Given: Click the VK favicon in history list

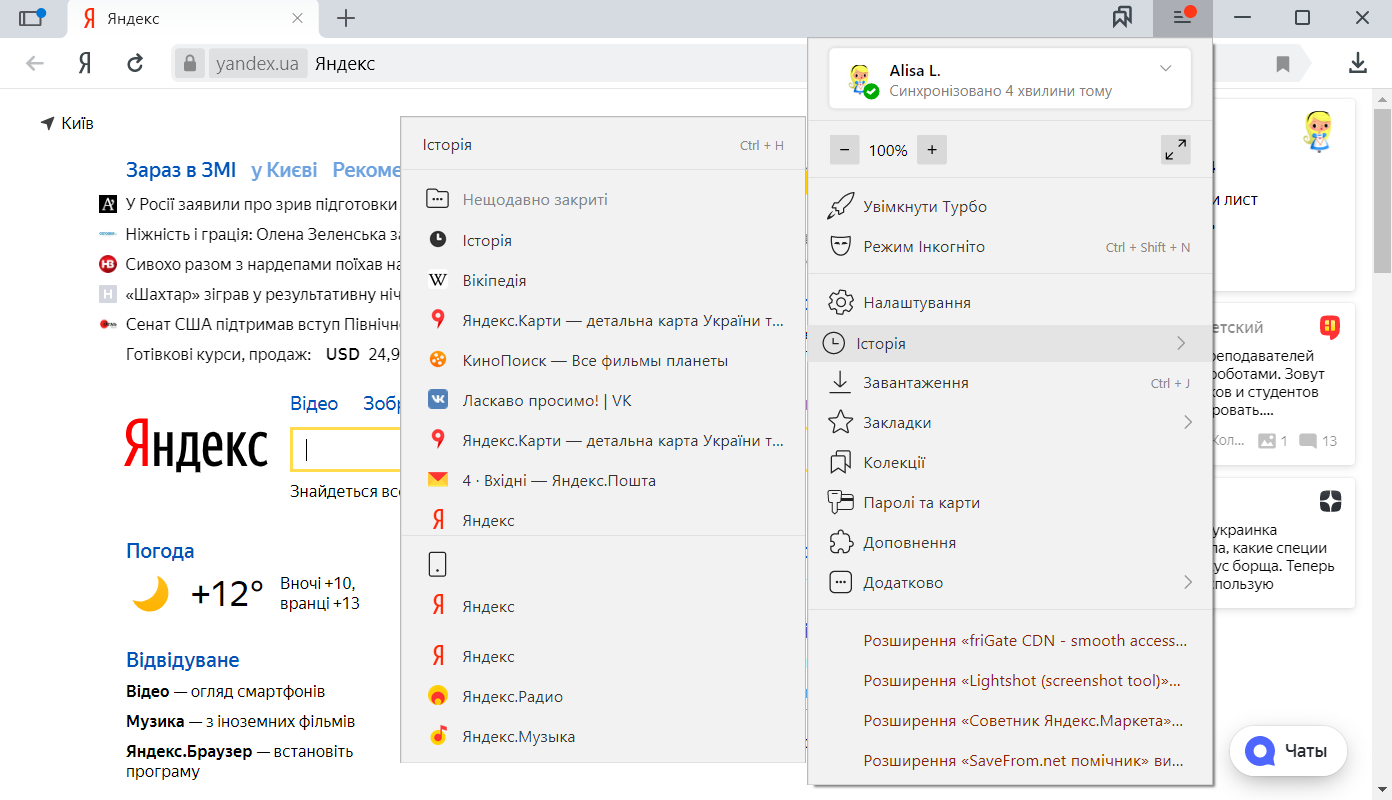Looking at the screenshot, I should (x=437, y=401).
